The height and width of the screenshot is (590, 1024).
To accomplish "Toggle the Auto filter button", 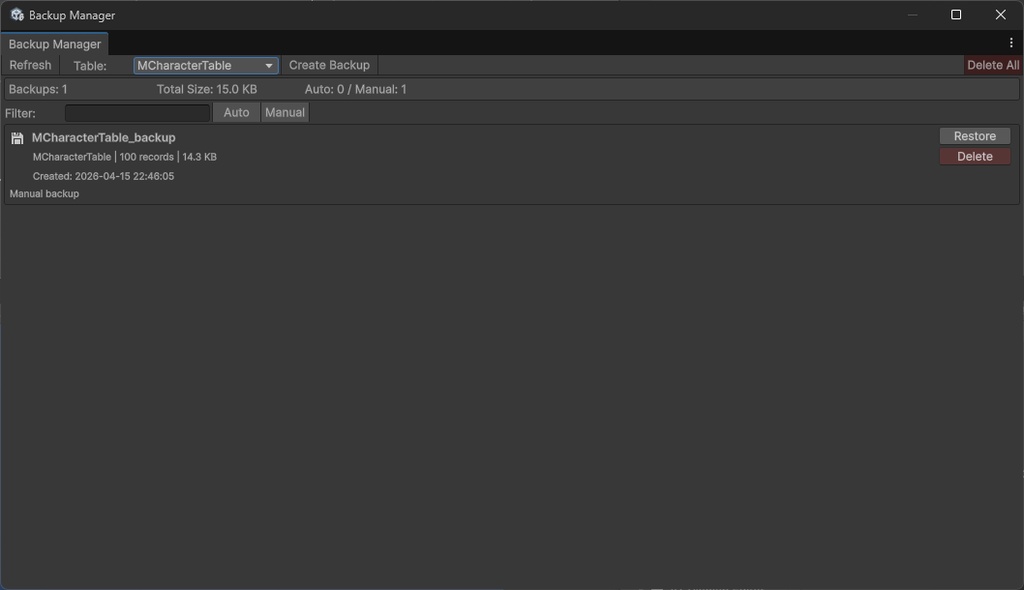I will click(x=236, y=112).
